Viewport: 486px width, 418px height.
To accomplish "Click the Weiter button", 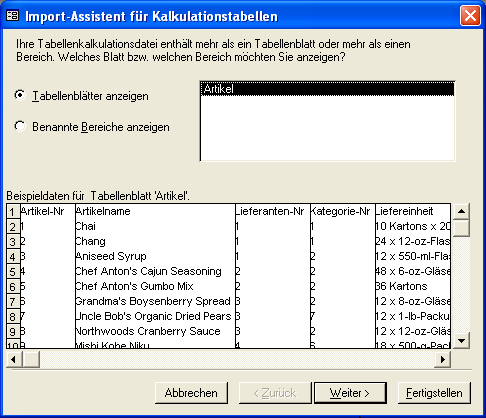I will click(x=350, y=393).
